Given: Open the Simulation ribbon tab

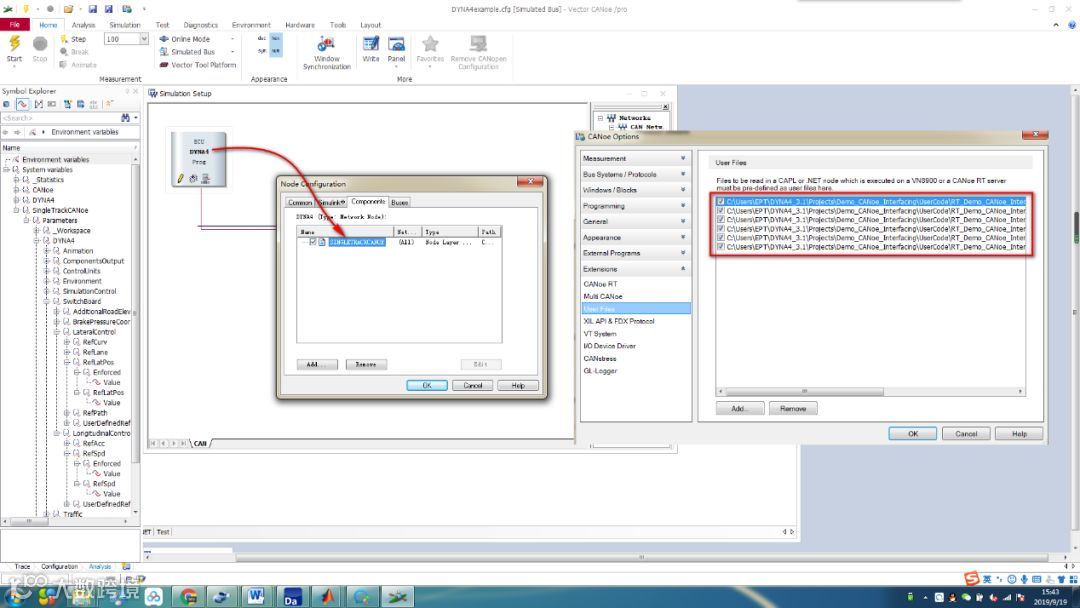Looking at the screenshot, I should (x=125, y=25).
